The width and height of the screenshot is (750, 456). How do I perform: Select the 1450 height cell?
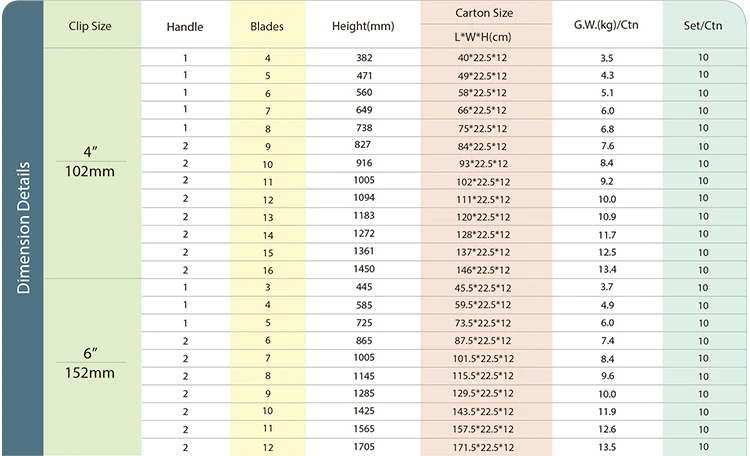364,269
